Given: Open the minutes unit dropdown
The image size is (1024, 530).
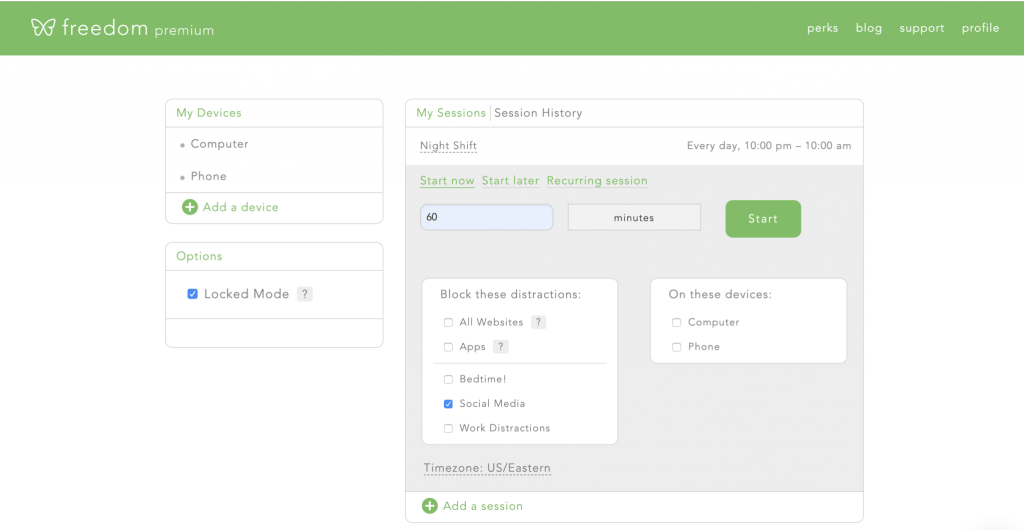Looking at the screenshot, I should pos(634,217).
